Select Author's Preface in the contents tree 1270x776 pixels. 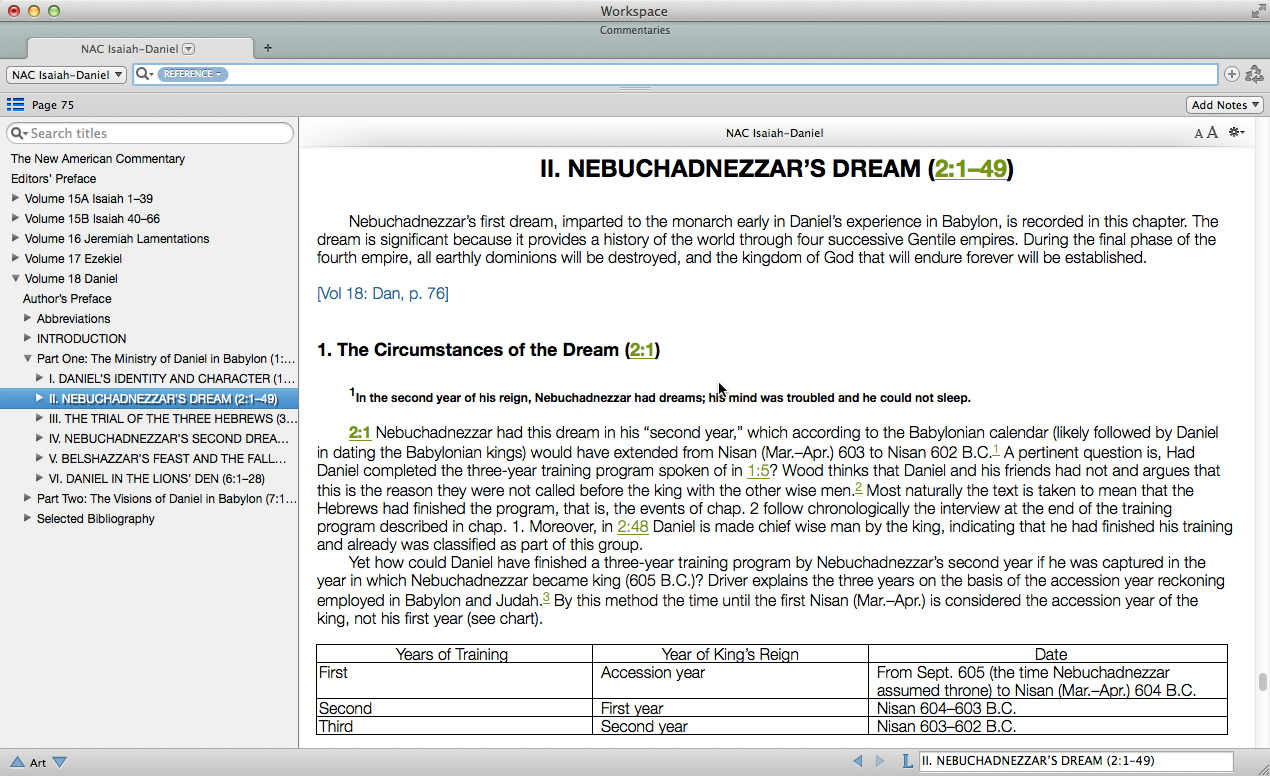click(67, 299)
